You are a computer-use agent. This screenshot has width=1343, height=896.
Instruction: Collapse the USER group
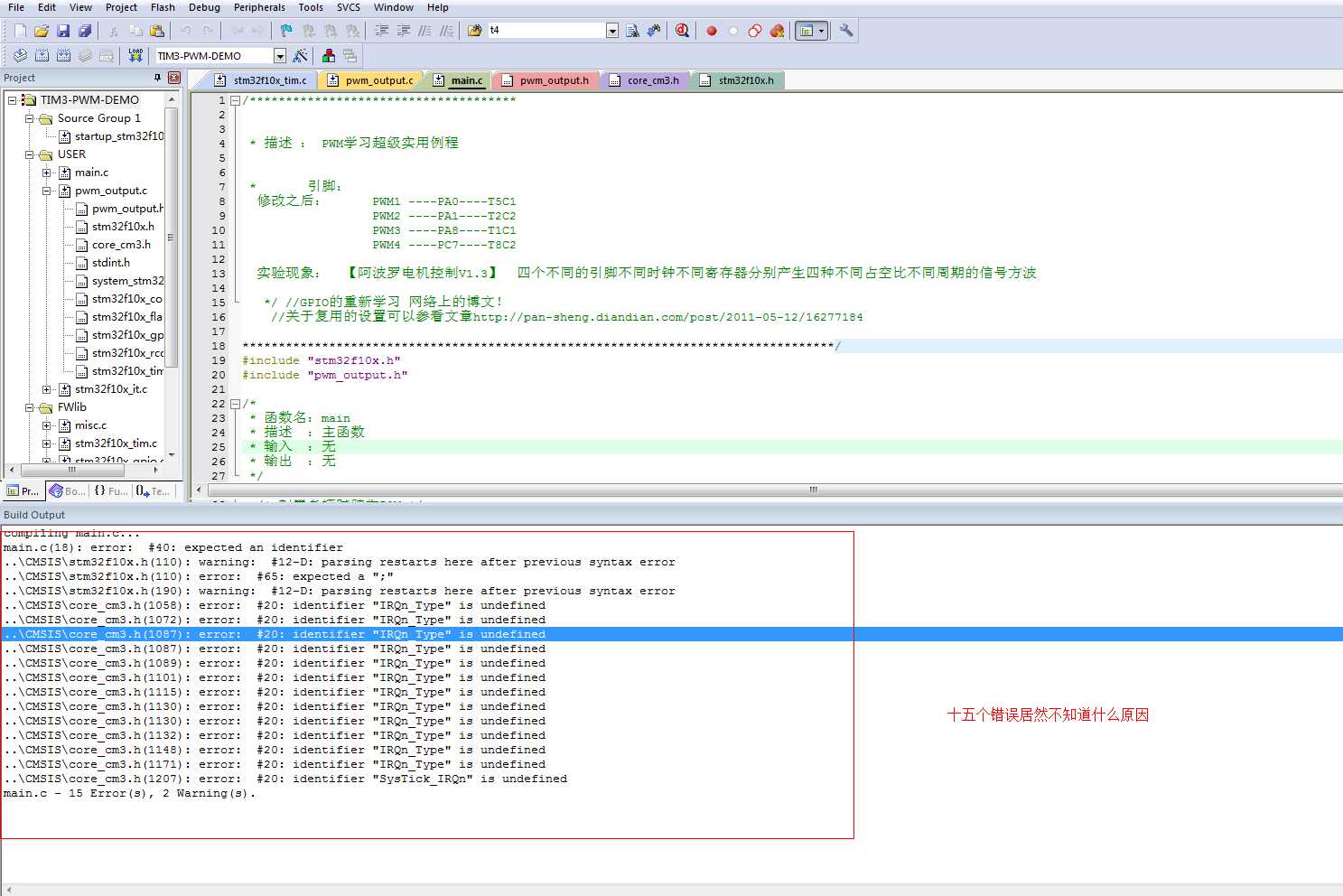click(x=30, y=154)
